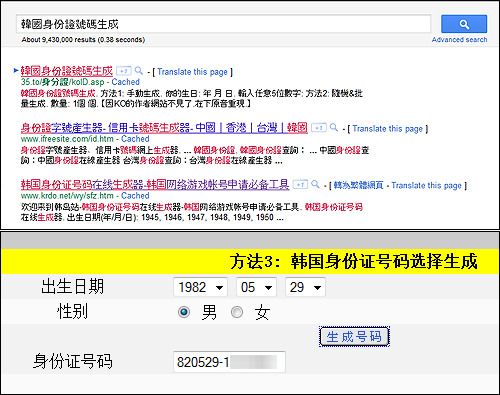Click +1 icon beside the first result title
This screenshot has width=500, height=395.
coord(124,71)
